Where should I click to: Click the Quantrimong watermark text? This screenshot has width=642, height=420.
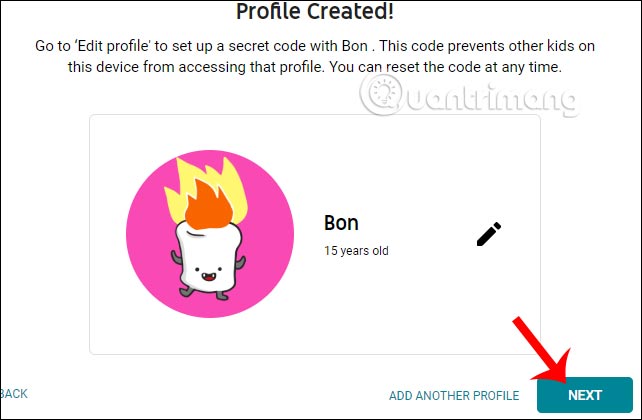[x=490, y=98]
